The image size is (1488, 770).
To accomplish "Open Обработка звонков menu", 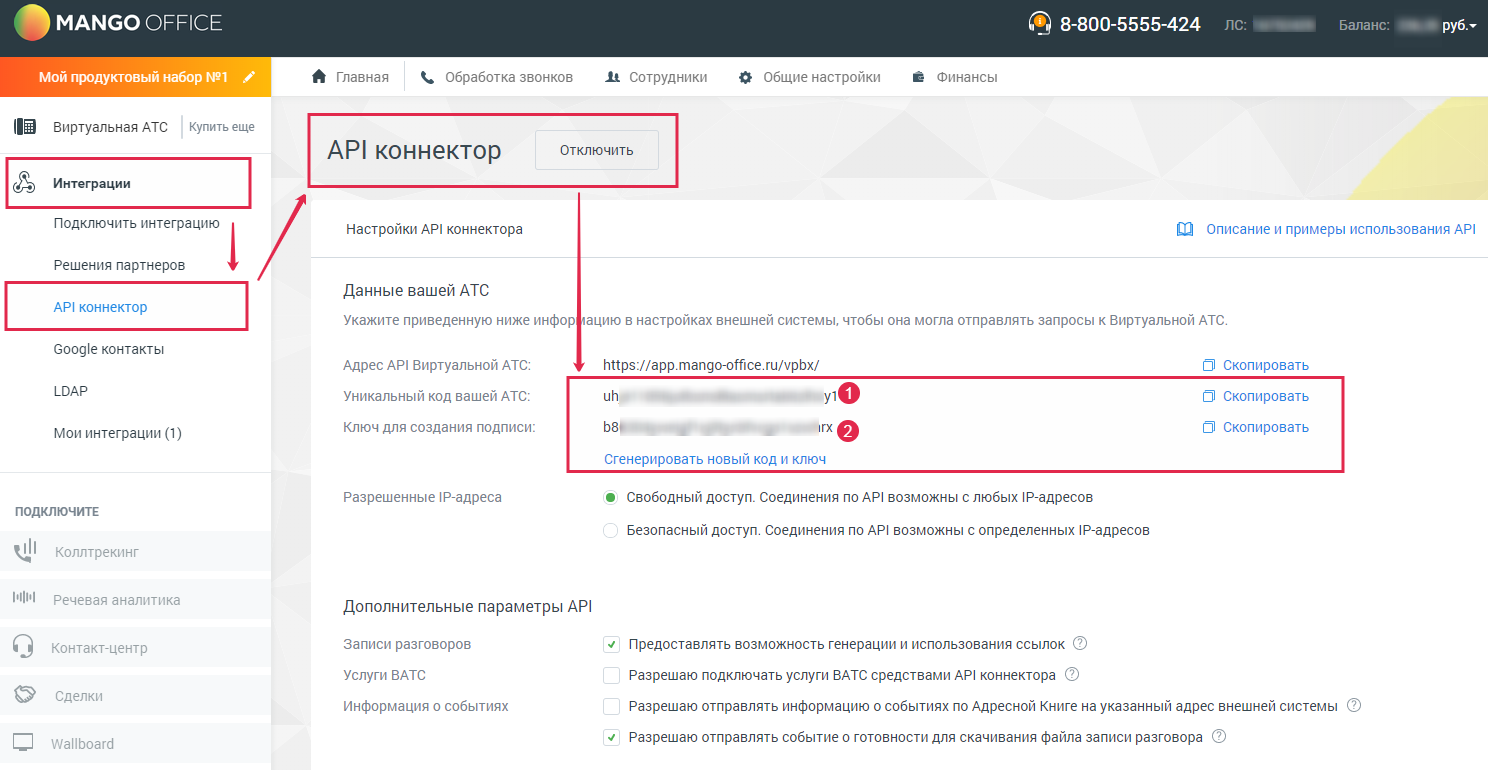I will [x=497, y=77].
